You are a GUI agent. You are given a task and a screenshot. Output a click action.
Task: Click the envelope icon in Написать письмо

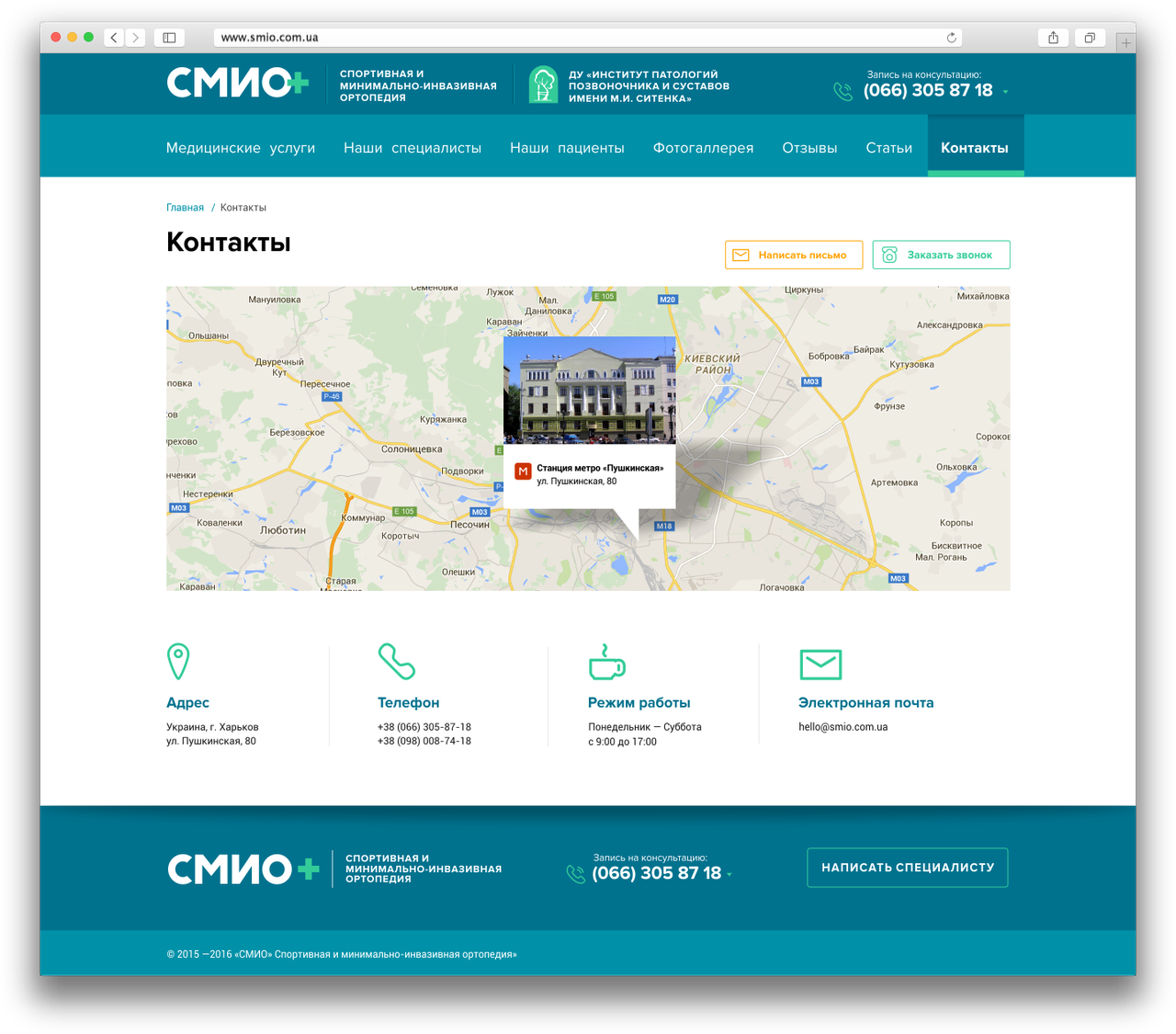coord(741,255)
